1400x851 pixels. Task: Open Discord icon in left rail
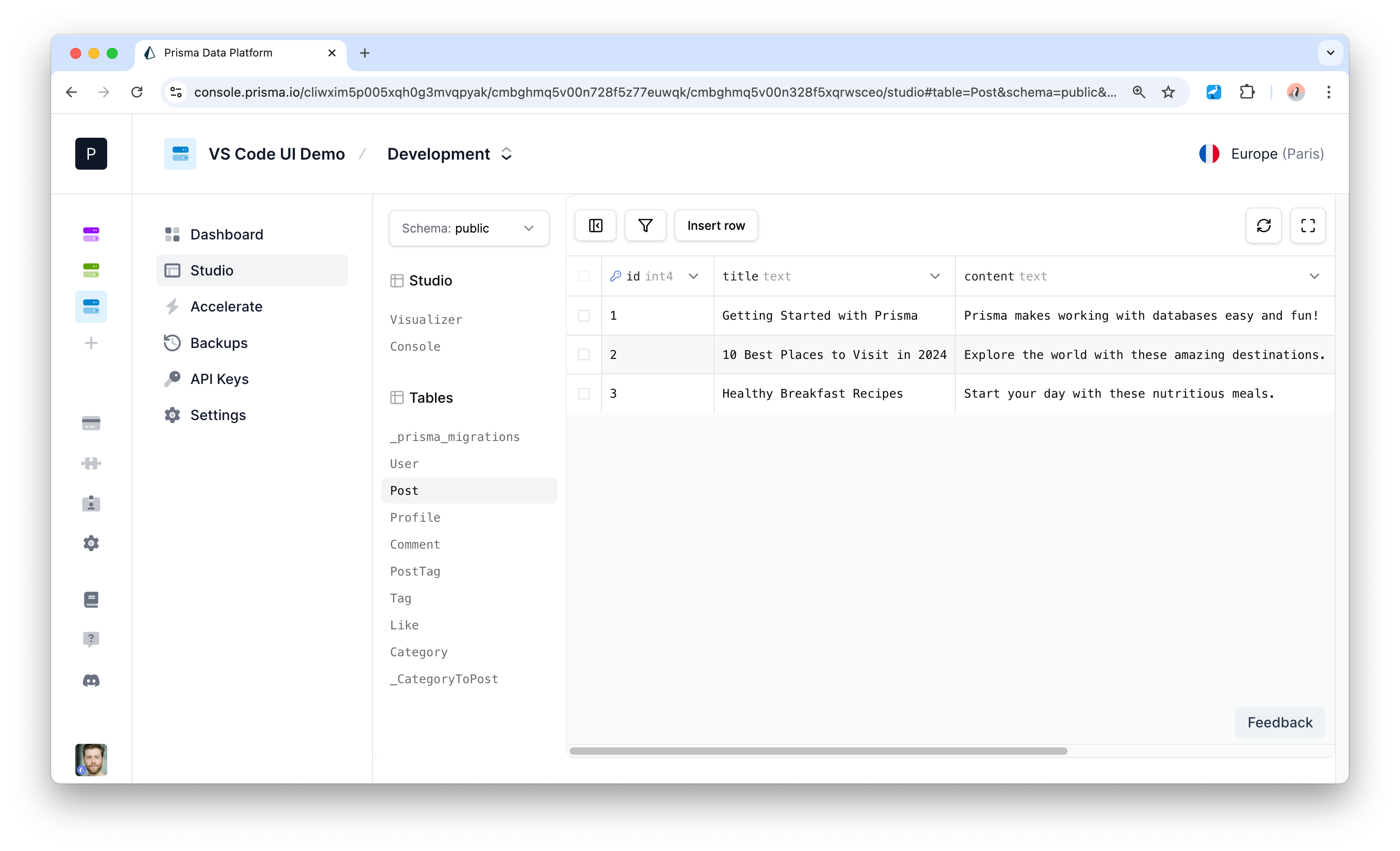[91, 680]
